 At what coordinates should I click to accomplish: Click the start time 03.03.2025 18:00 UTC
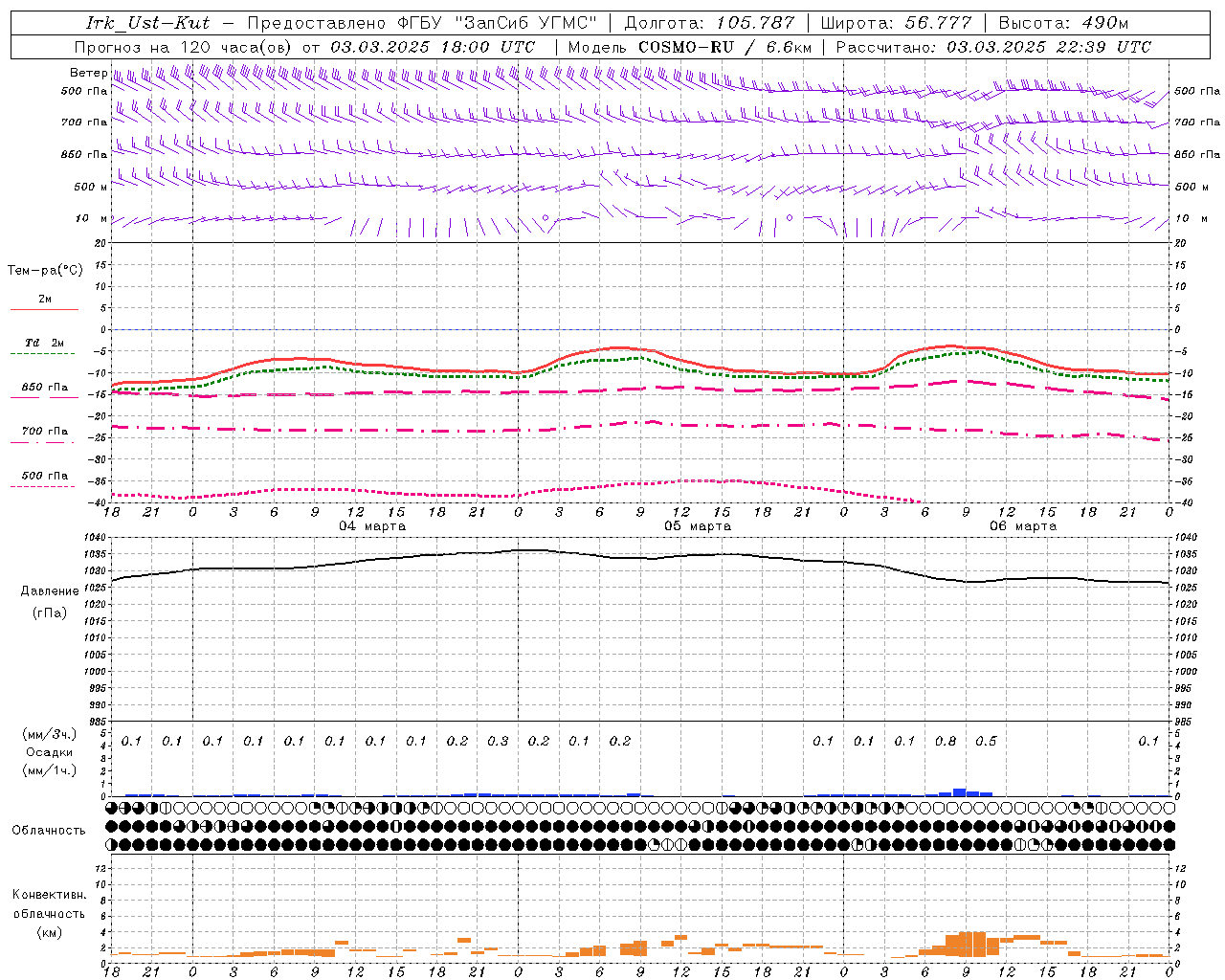[x=433, y=47]
